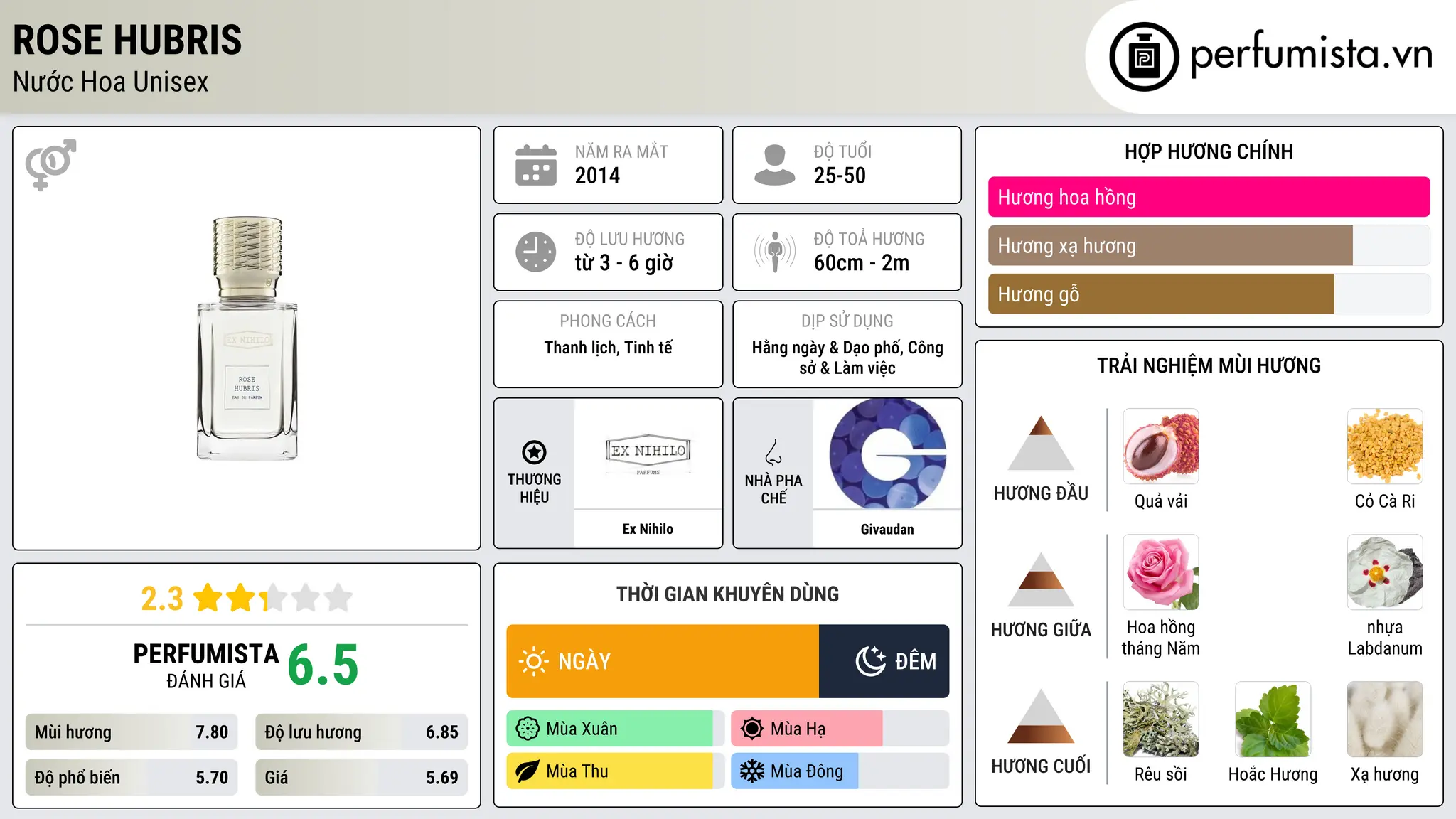Screen dimensions: 1456x819
Task: Open the Hoa hồng tháng Năm note image
Action: (x=1161, y=572)
